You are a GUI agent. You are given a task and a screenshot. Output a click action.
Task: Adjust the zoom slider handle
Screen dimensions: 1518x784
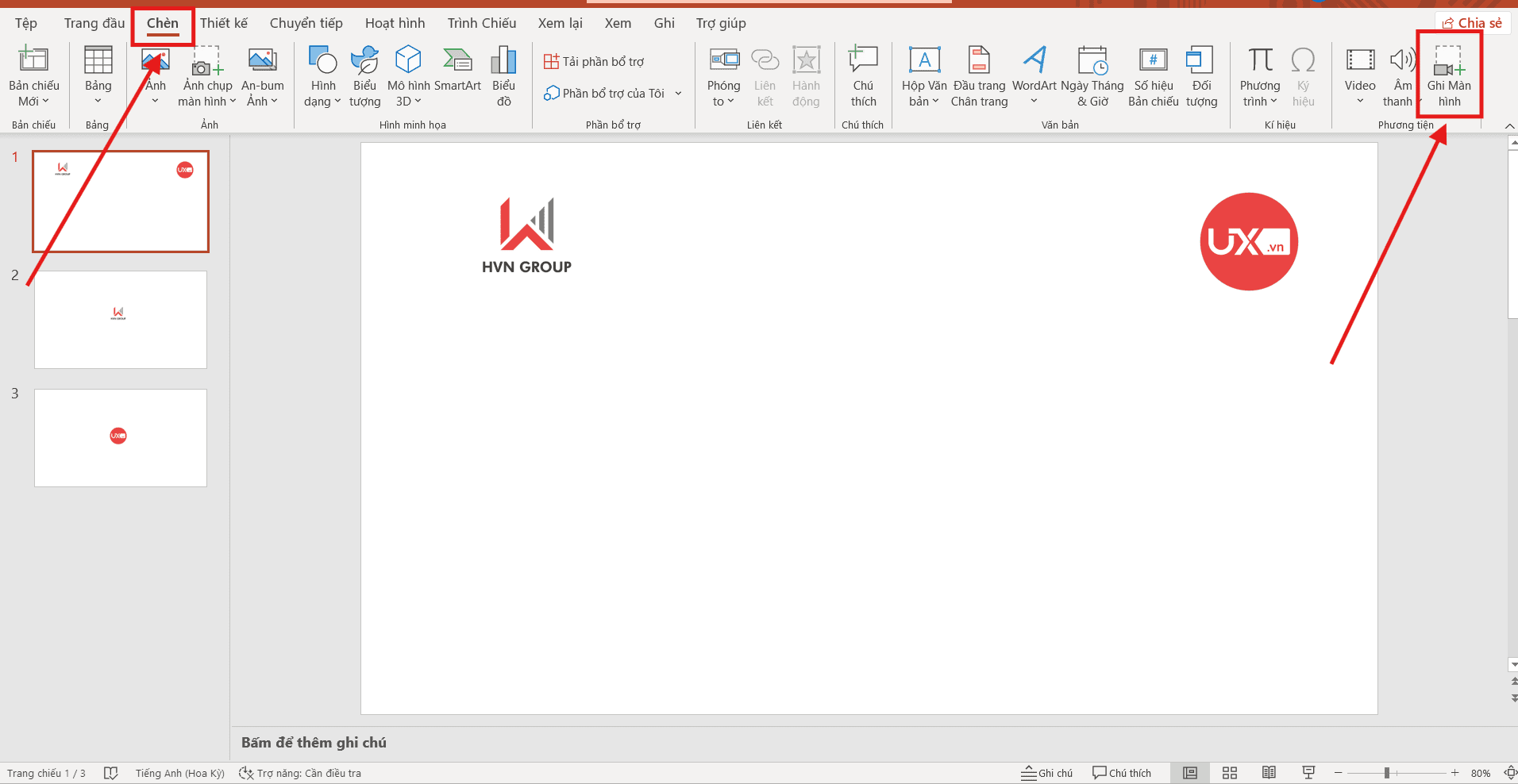[x=1386, y=773]
